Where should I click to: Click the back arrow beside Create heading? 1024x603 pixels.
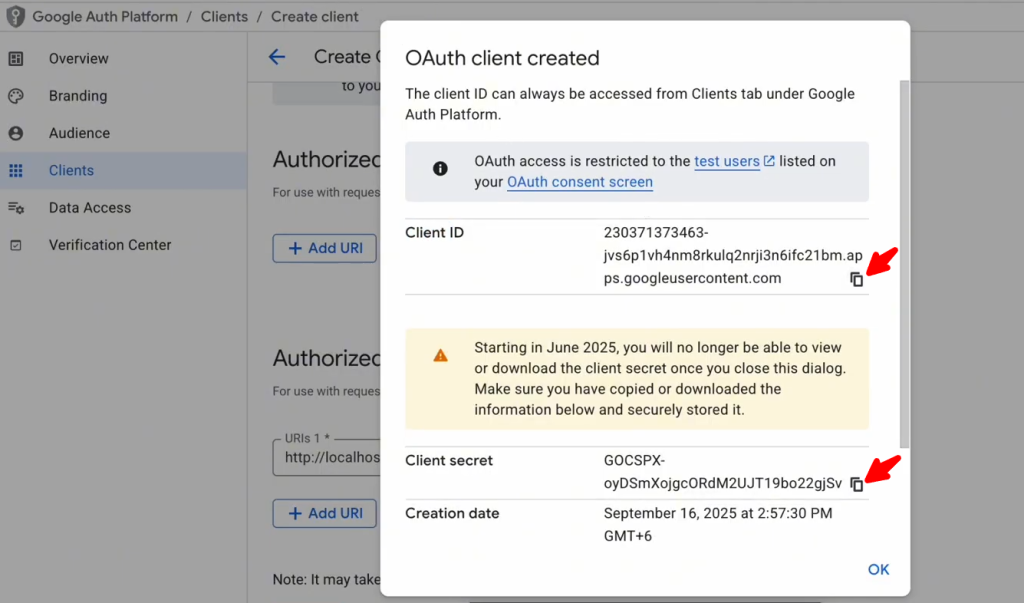click(x=277, y=57)
